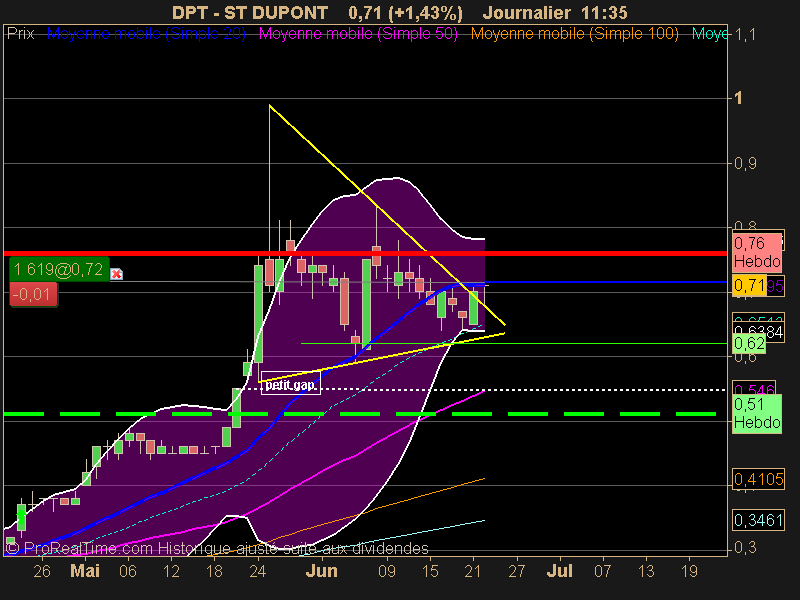800x600 pixels.
Task: Click the "24" date label on time axis
Action: 258,571
